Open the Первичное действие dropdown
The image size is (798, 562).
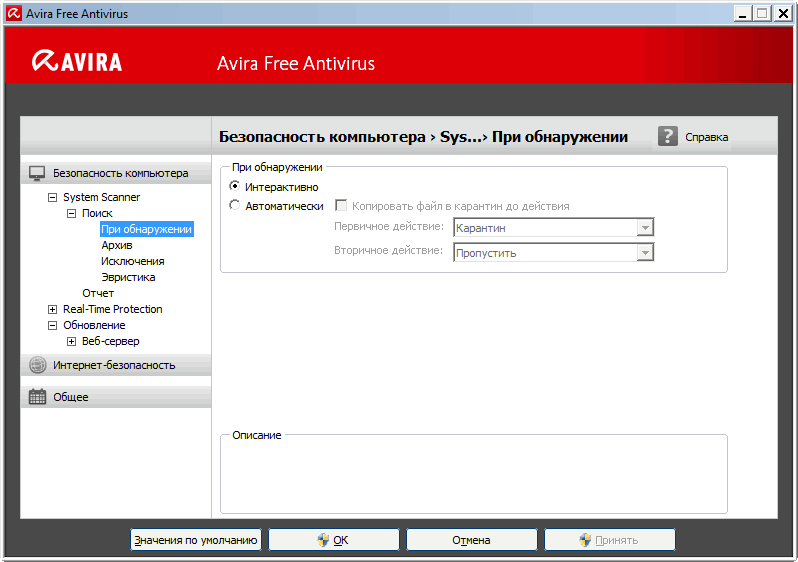(645, 228)
